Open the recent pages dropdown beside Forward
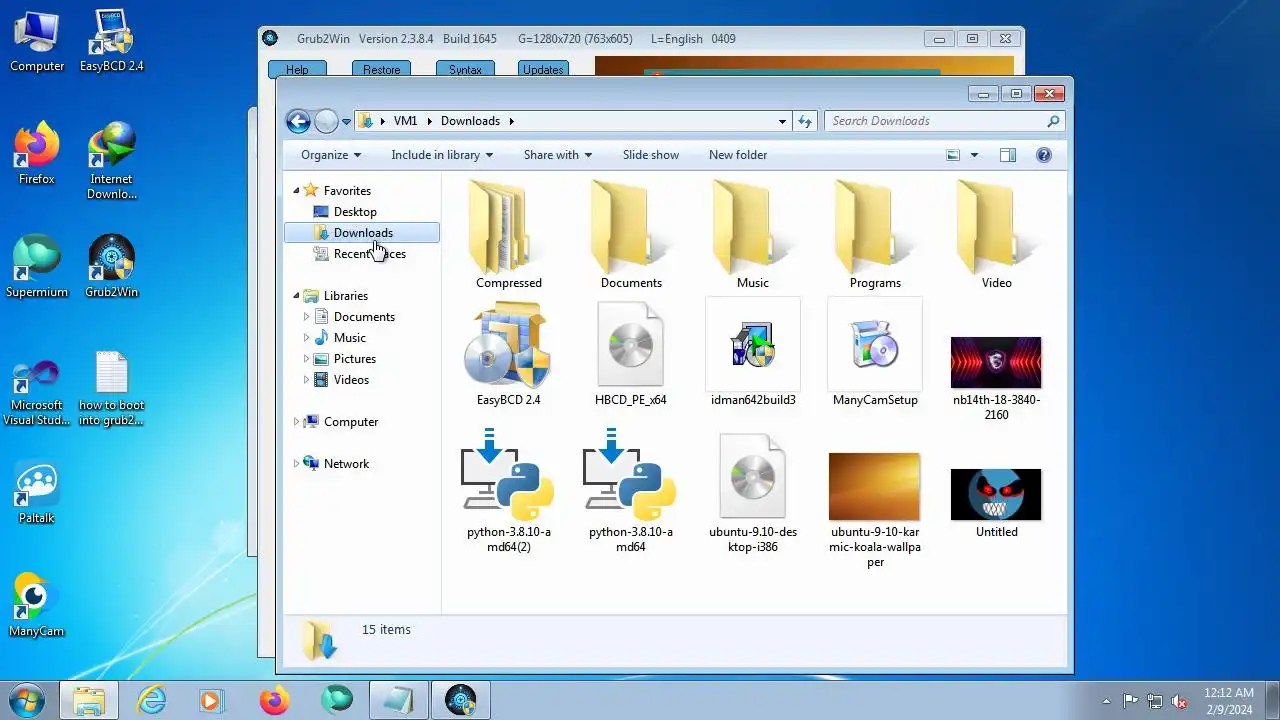The height and width of the screenshot is (720, 1280). coord(346,122)
